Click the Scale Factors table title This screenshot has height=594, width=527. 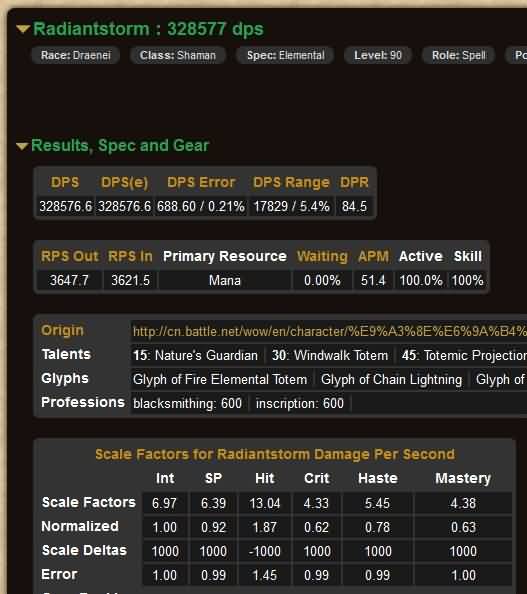point(275,454)
